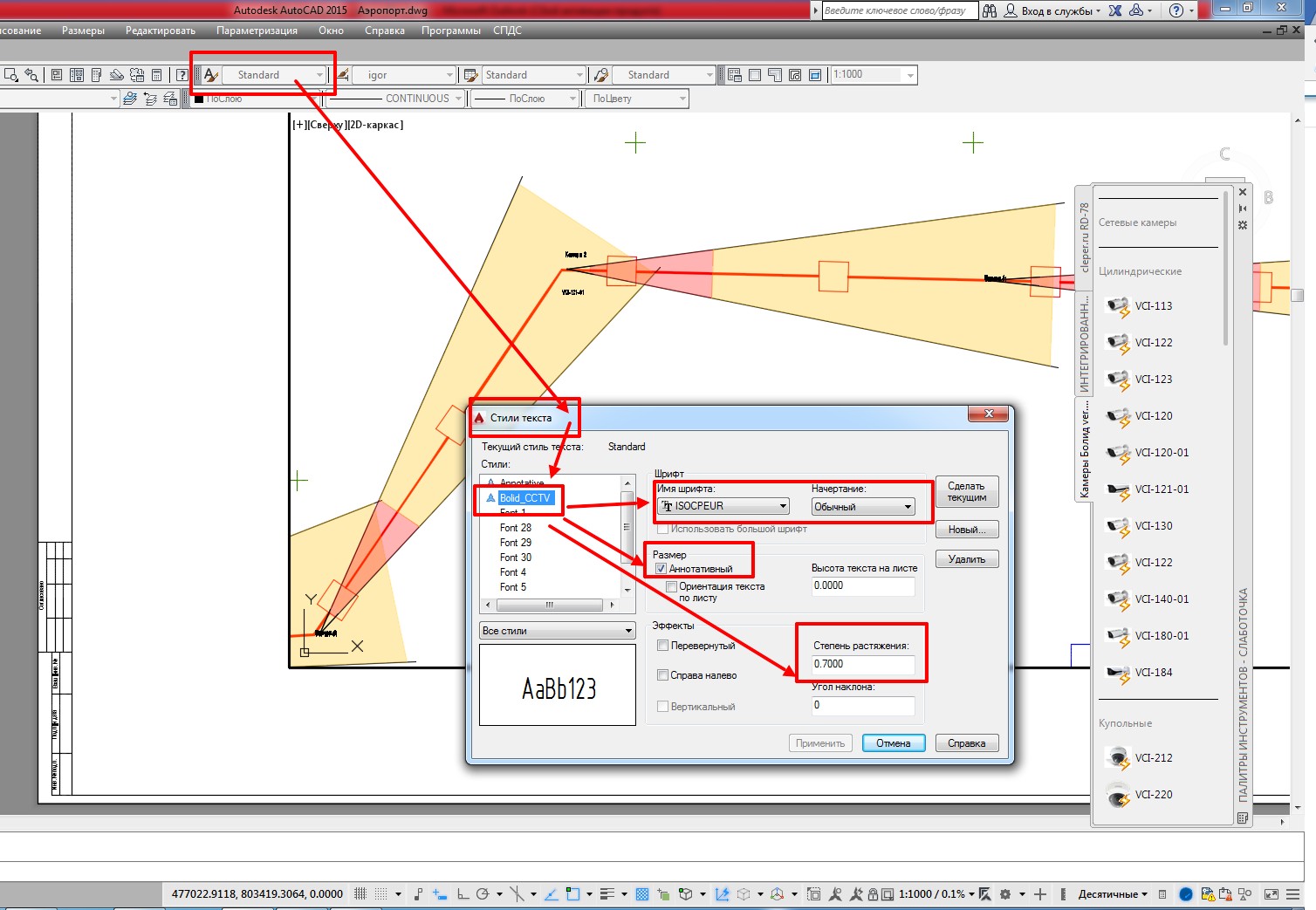The image size is (1316, 910).
Task: Uncheck the Аннотативный checkbox
Action: pyautogui.click(x=661, y=569)
